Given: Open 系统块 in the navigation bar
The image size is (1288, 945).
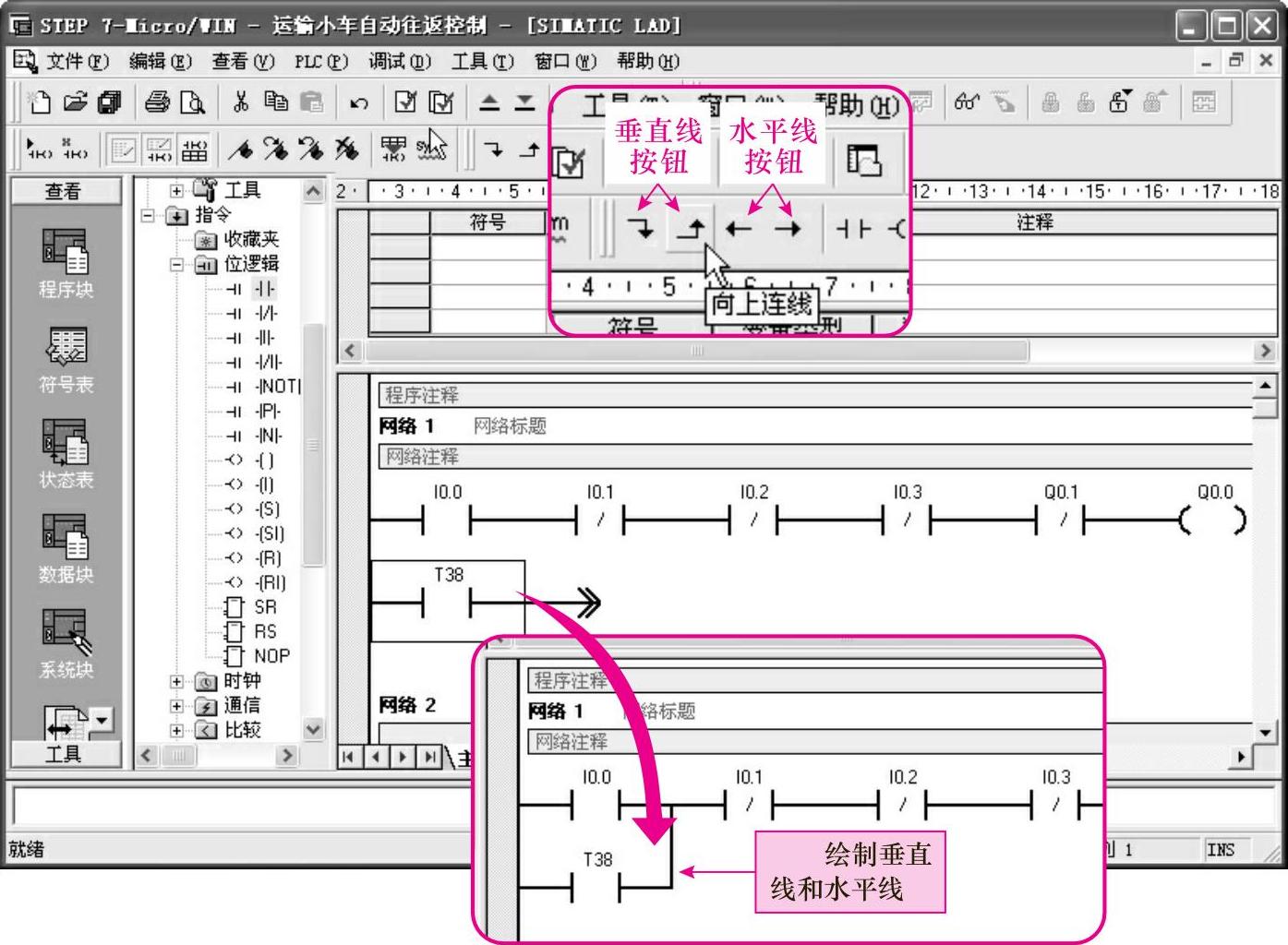Looking at the screenshot, I should (x=66, y=644).
